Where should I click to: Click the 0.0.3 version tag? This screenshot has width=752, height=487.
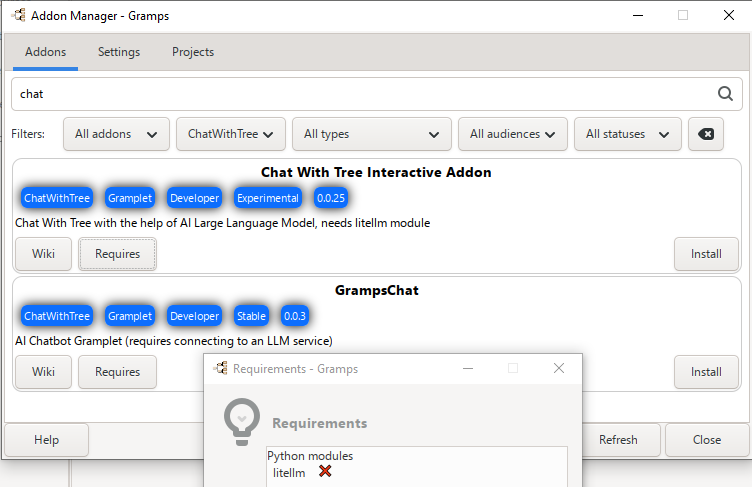coord(294,316)
